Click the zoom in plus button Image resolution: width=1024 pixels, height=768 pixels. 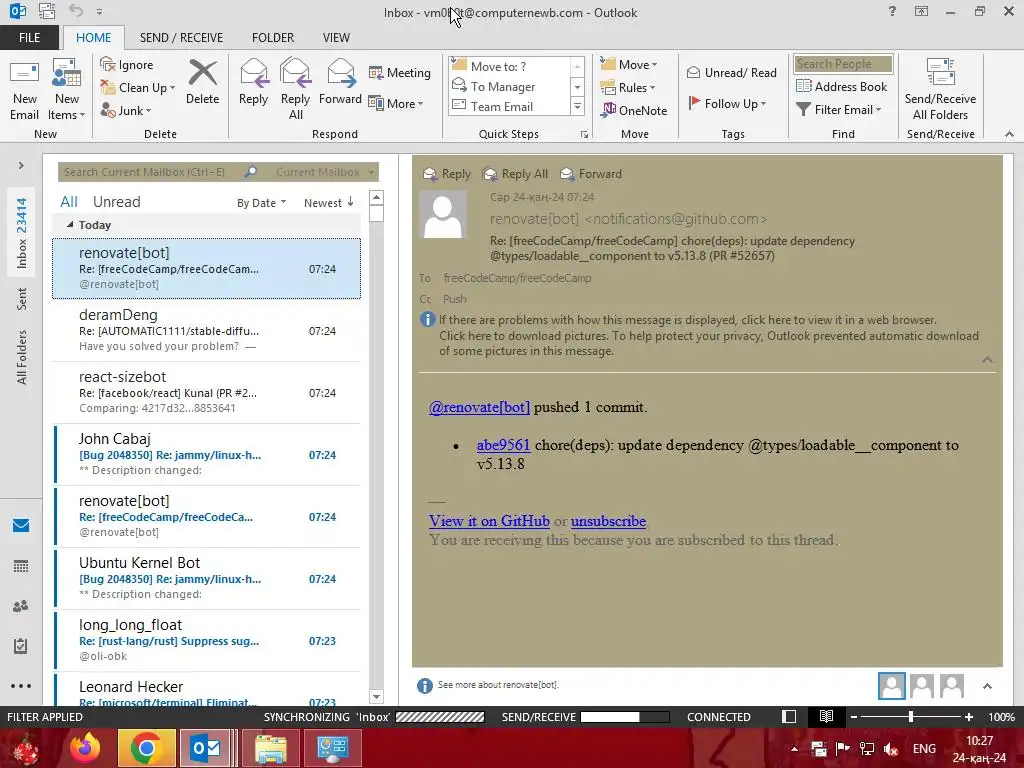(x=969, y=716)
